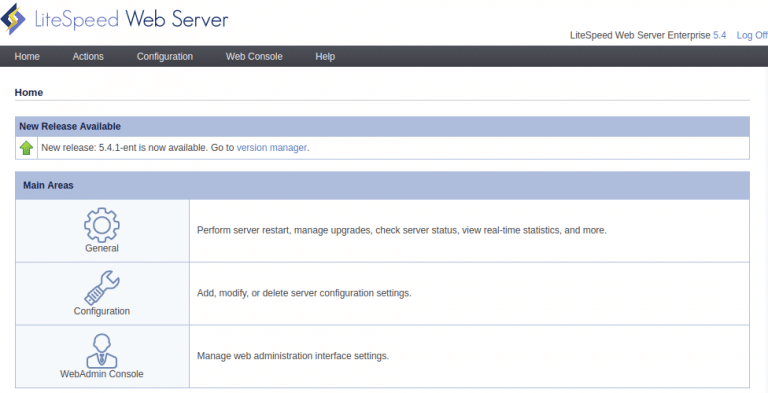
Task: Click the General label under gear
Action: (x=102, y=248)
